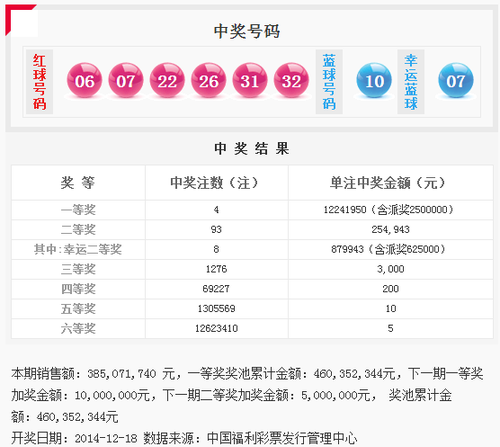
Task: Click the amount 254,943
Action: point(391,229)
